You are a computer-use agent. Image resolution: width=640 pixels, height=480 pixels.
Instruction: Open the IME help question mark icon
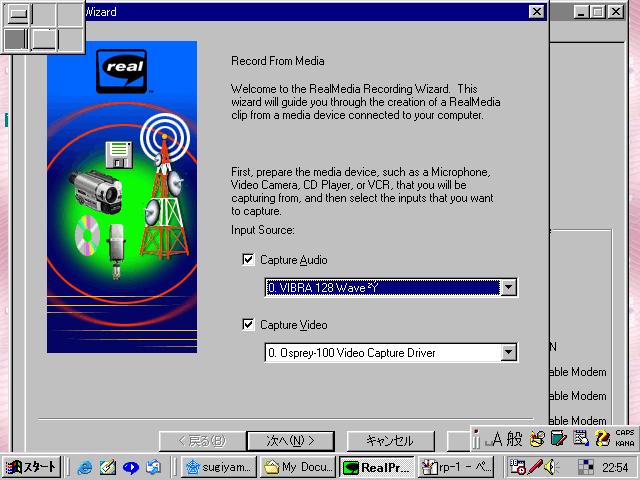(x=602, y=439)
